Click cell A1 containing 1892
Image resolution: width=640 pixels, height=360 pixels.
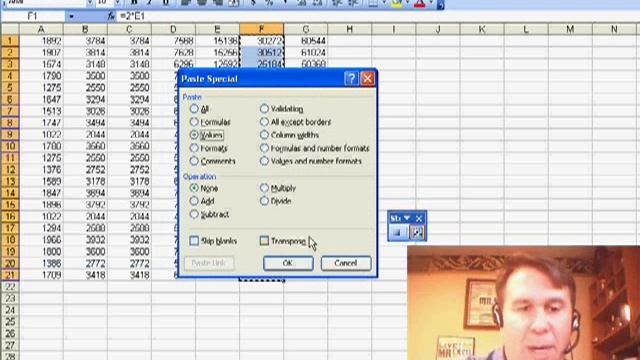pos(41,41)
